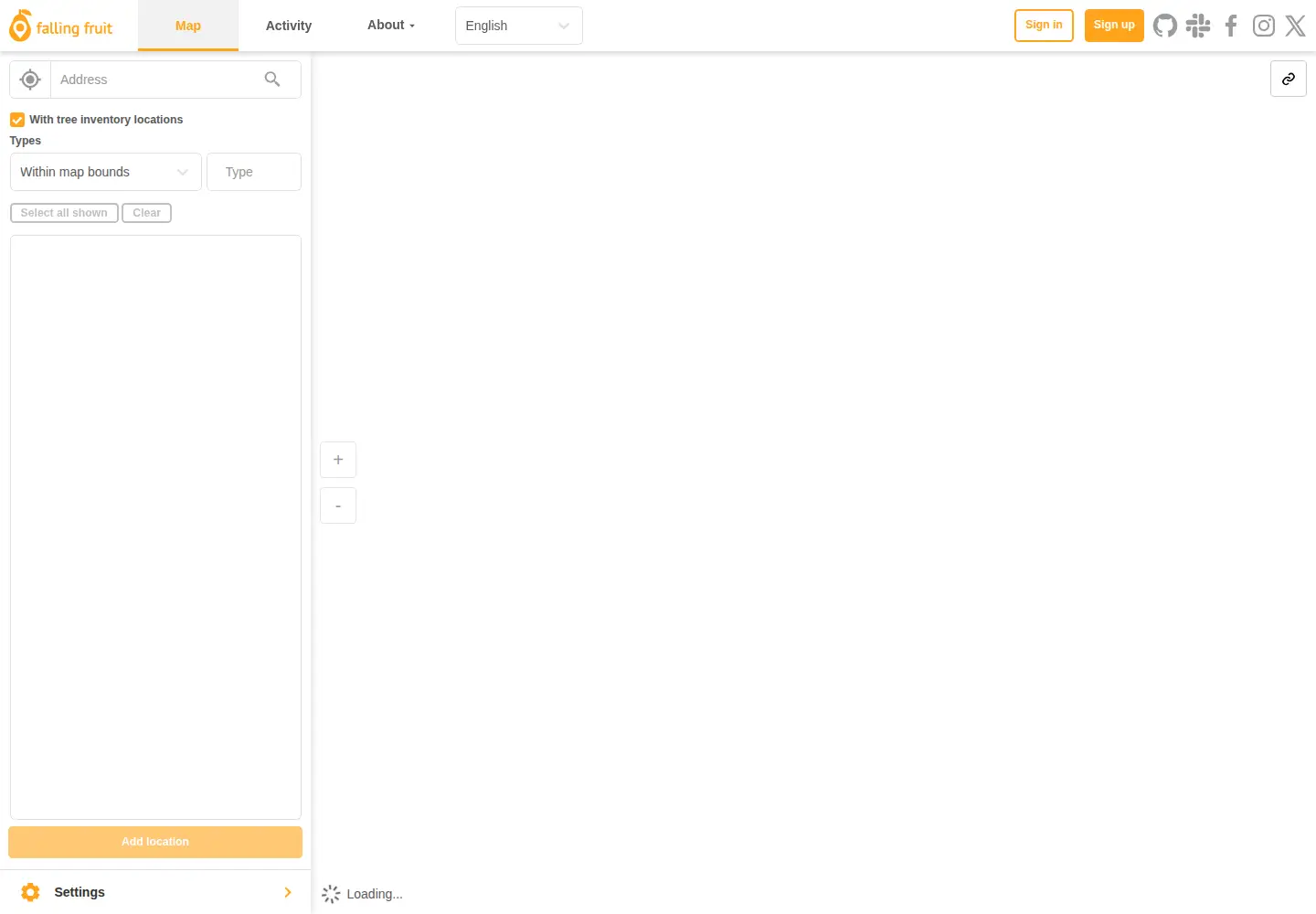Open the Slack community icon
The image size is (1316, 914).
point(1198,26)
